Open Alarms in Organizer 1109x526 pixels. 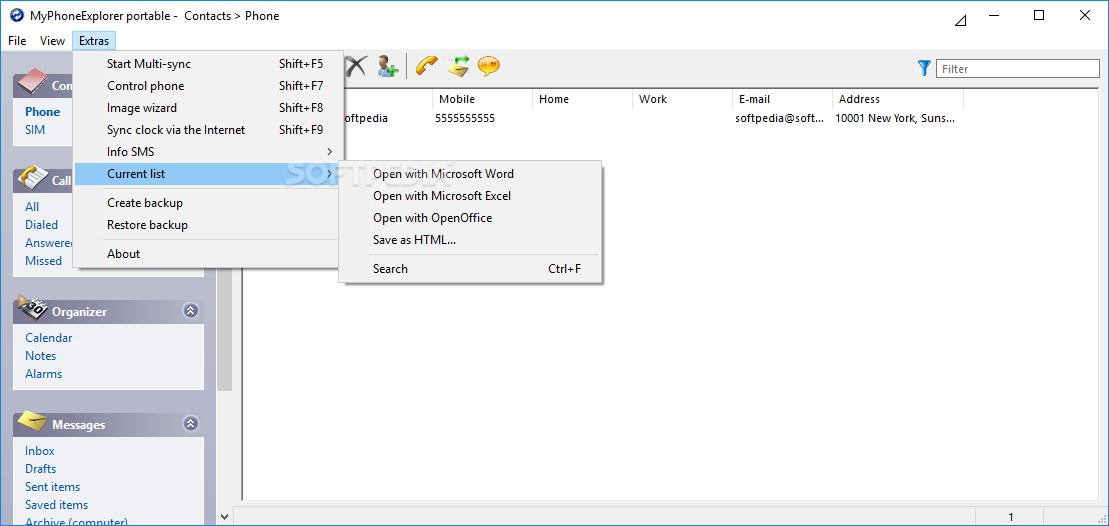pyautogui.click(x=43, y=373)
